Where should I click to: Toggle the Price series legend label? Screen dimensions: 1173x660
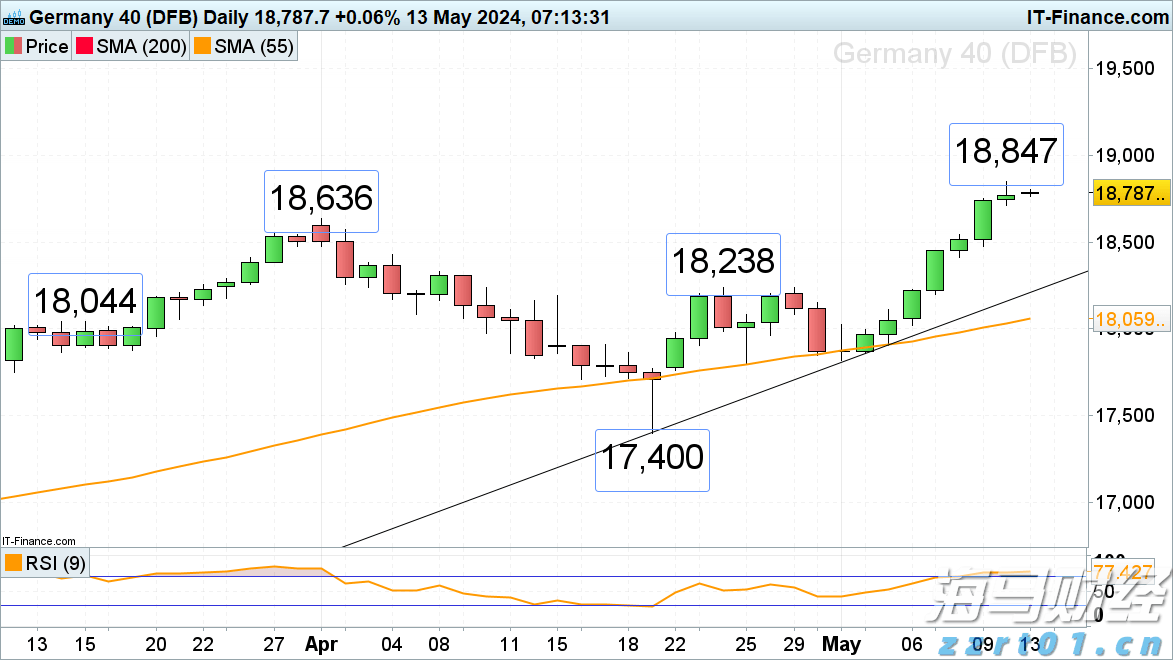point(46,46)
